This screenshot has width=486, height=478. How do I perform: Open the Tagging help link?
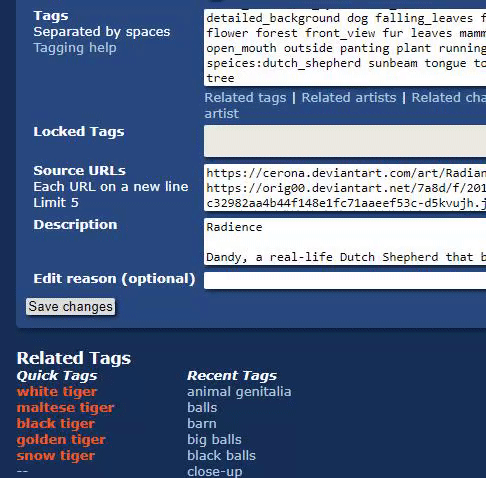[75, 48]
